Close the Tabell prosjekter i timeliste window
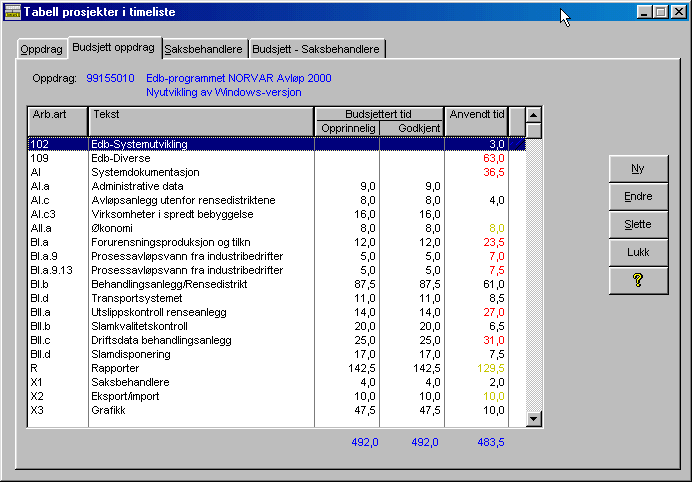This screenshot has height=482, width=692. tap(678, 11)
